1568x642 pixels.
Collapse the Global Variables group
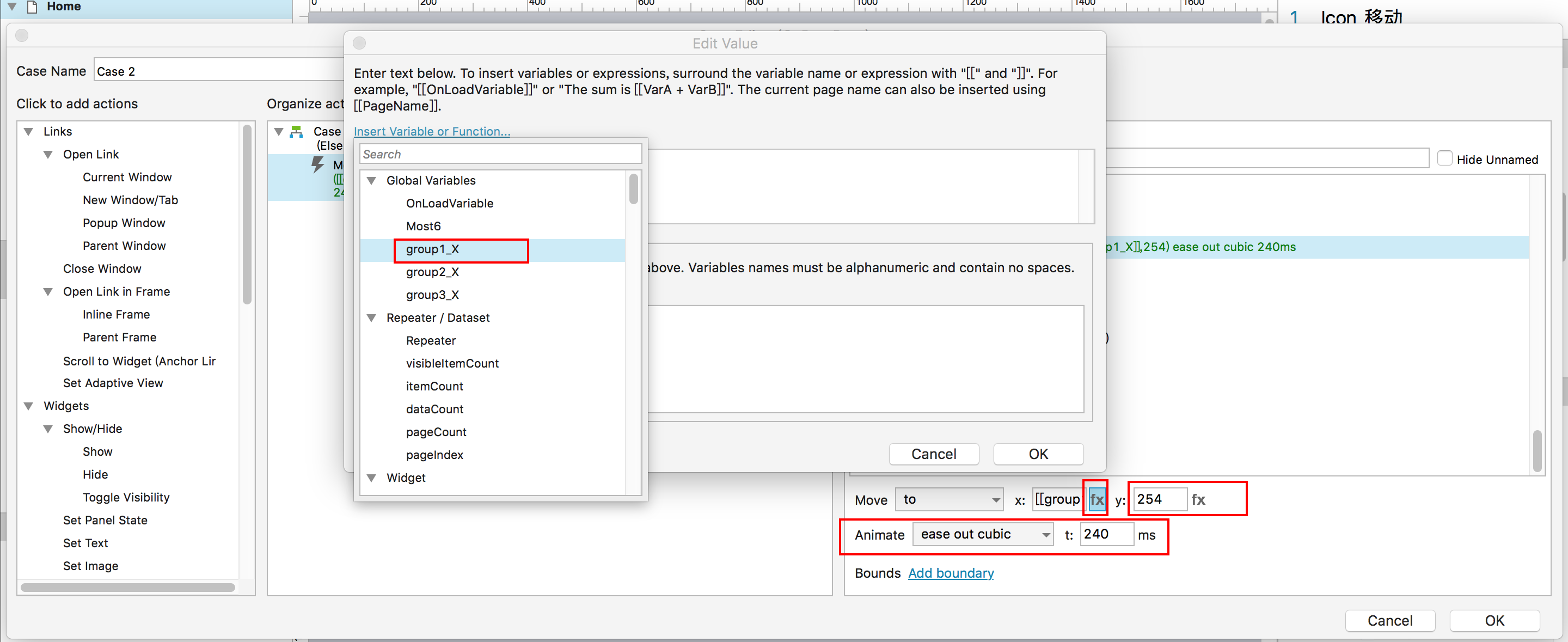tap(371, 181)
